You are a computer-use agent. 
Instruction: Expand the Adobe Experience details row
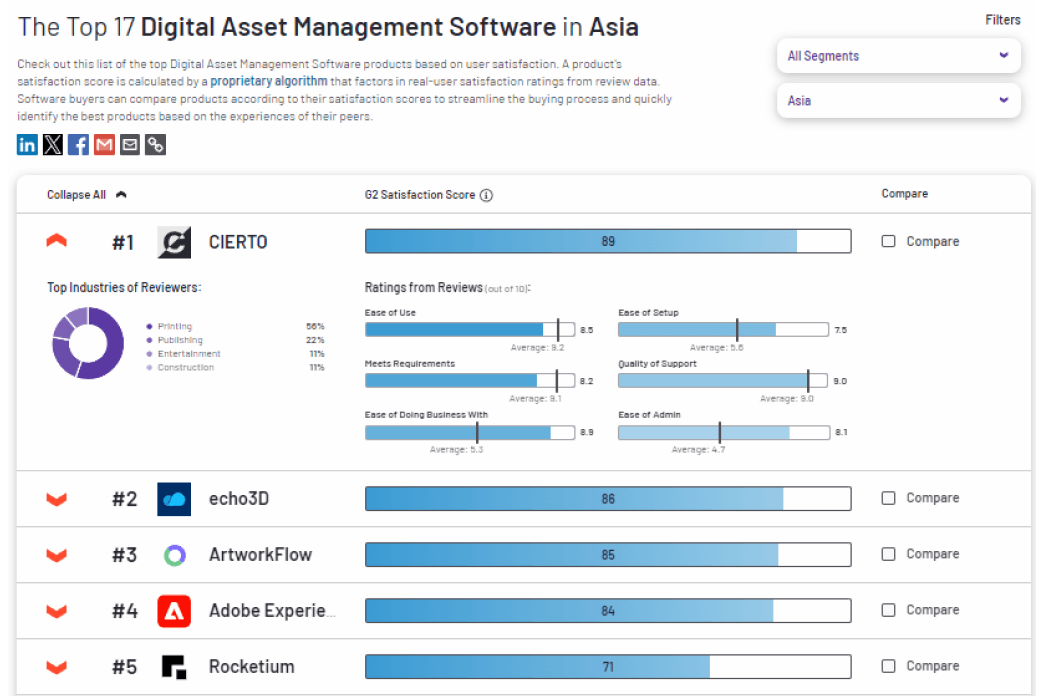click(57, 611)
